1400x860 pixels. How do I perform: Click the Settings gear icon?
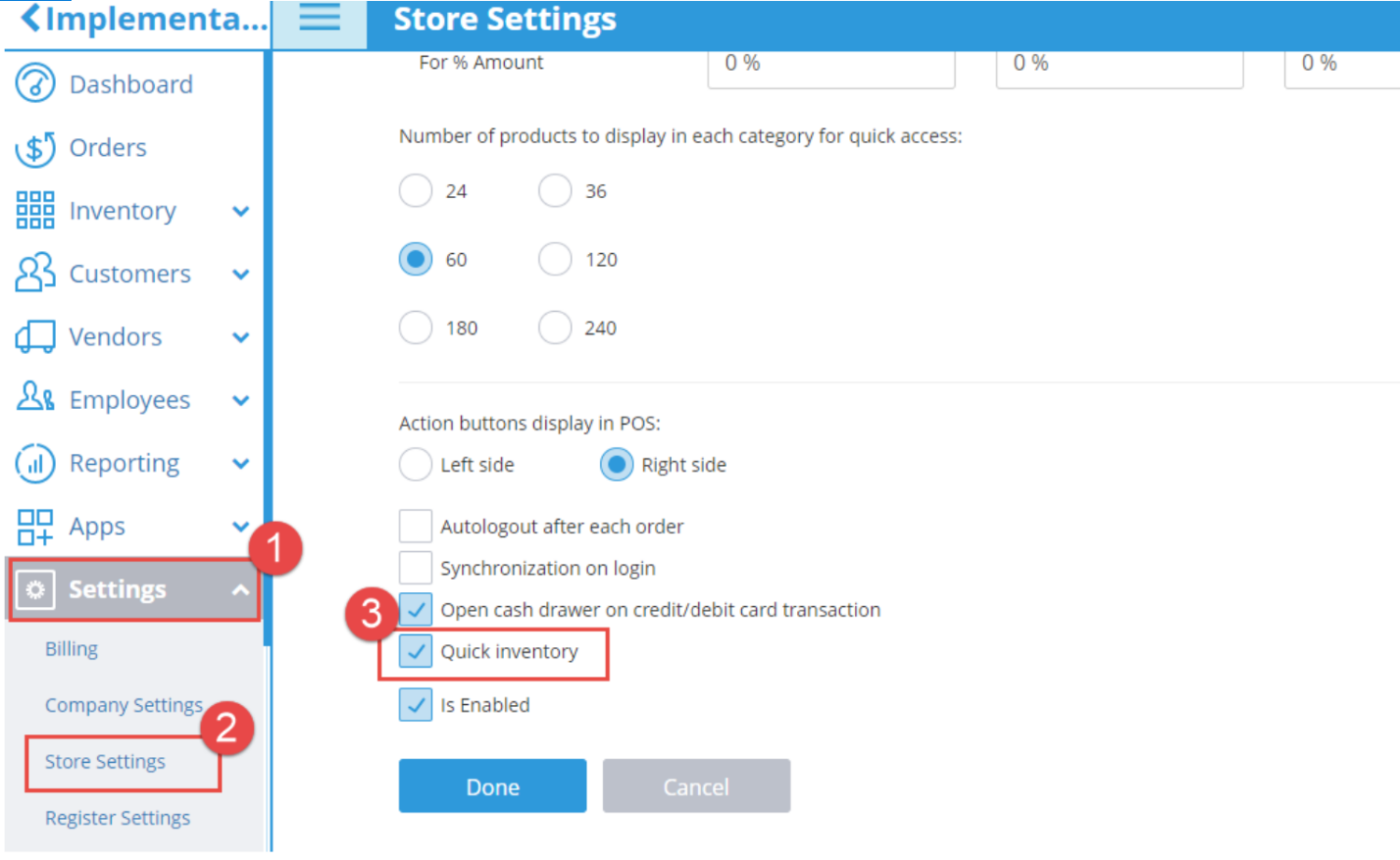36,589
